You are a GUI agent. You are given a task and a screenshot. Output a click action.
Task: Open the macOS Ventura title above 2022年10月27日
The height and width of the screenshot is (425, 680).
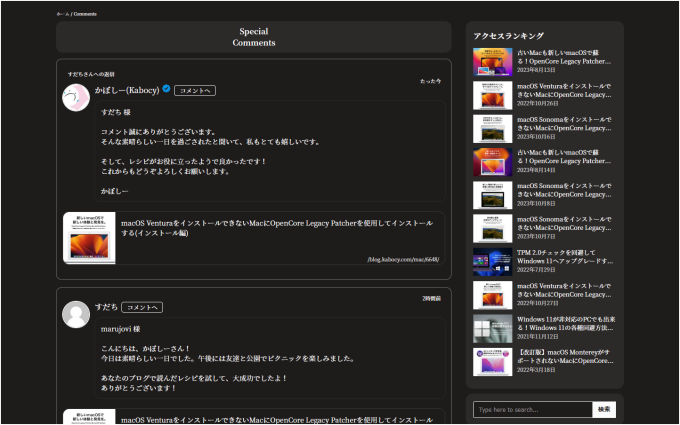564,290
